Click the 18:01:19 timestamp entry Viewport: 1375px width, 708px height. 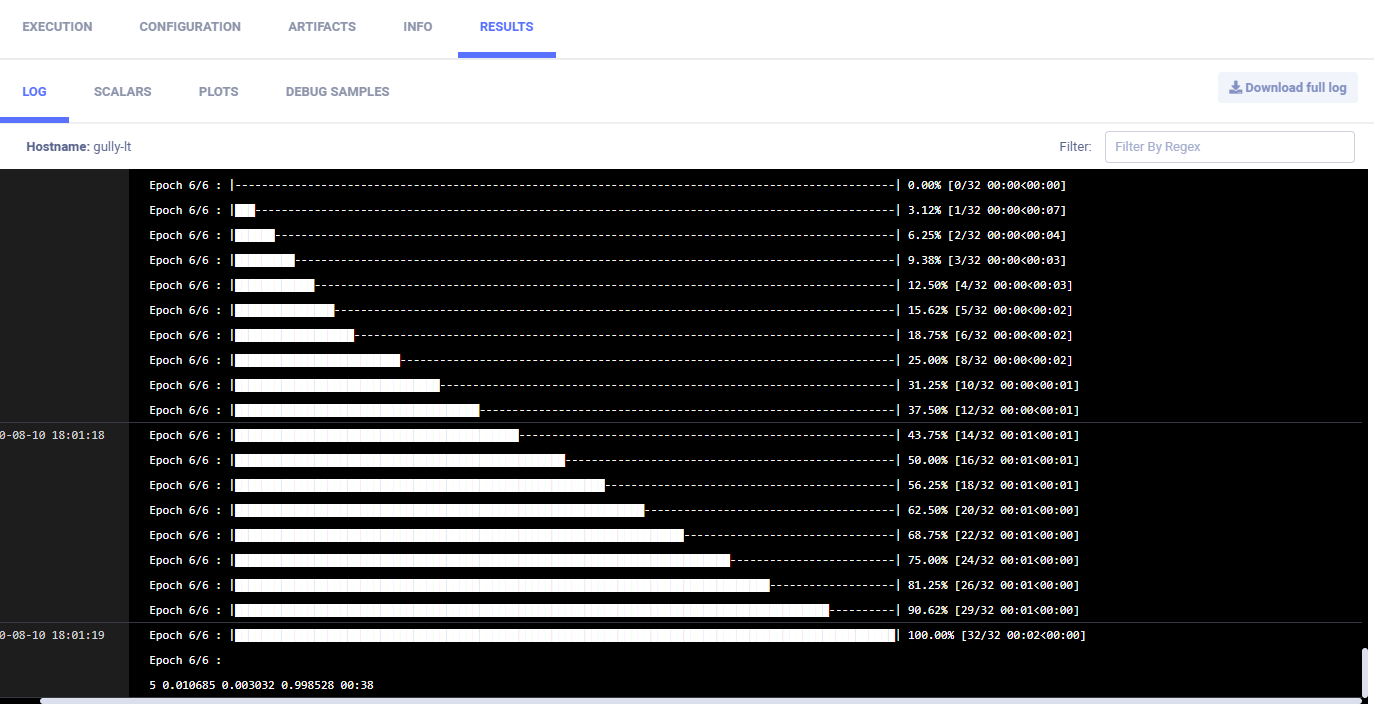point(55,635)
